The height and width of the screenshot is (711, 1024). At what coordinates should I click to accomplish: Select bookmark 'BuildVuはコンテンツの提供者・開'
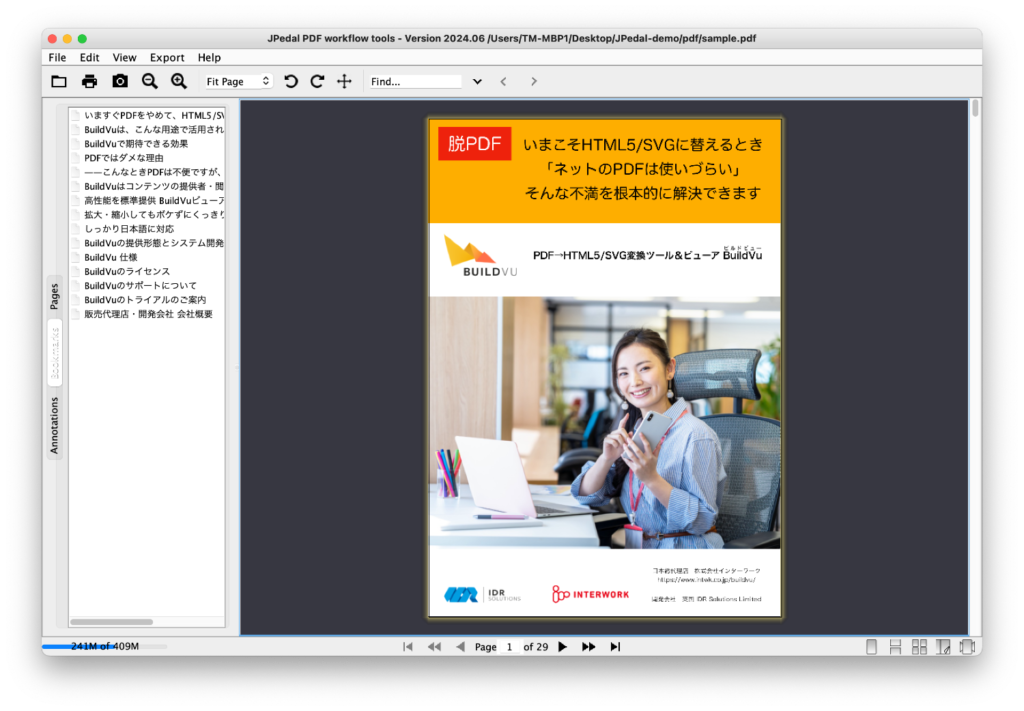(148, 186)
